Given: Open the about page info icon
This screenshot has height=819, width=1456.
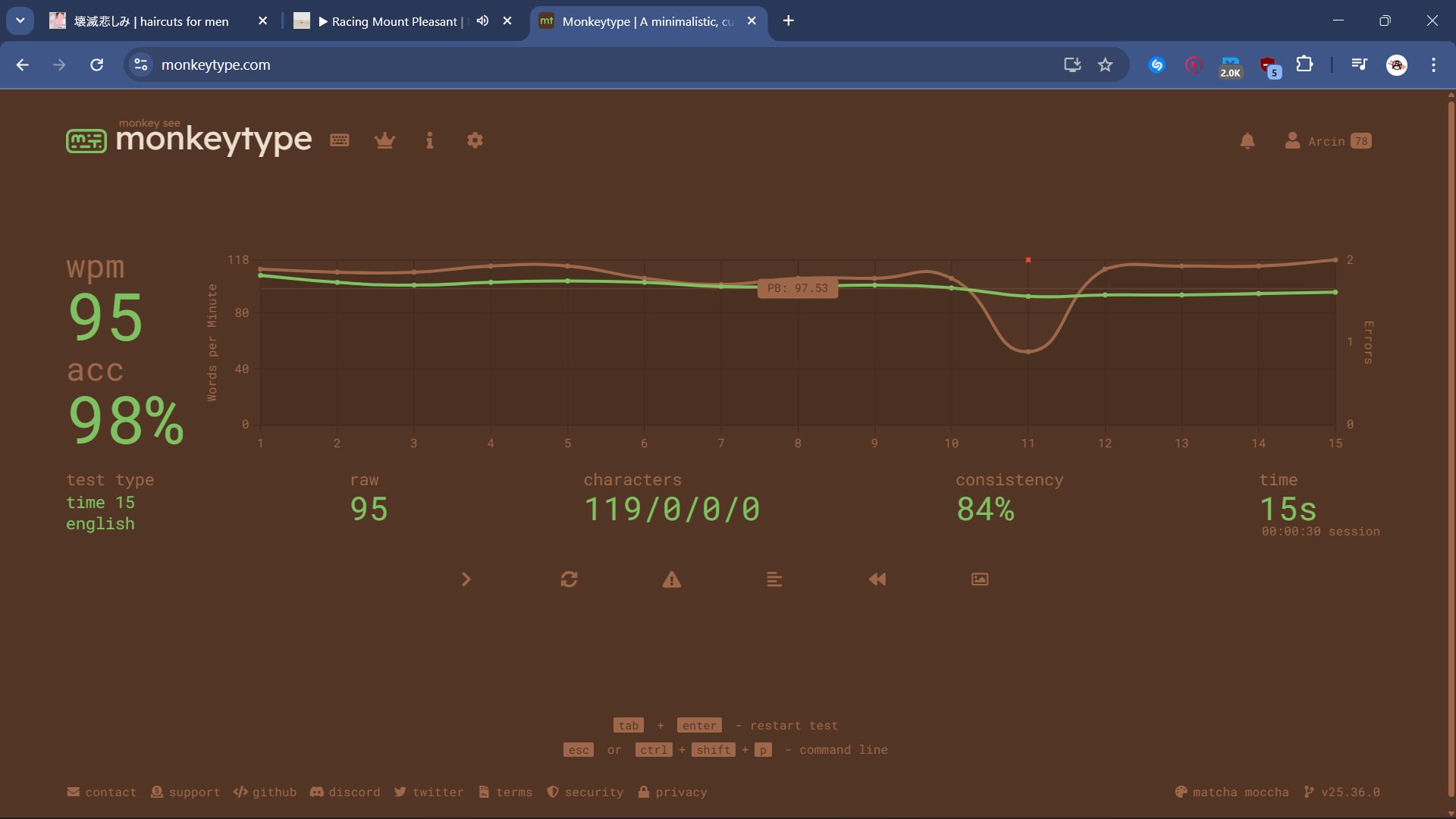Looking at the screenshot, I should tap(429, 140).
